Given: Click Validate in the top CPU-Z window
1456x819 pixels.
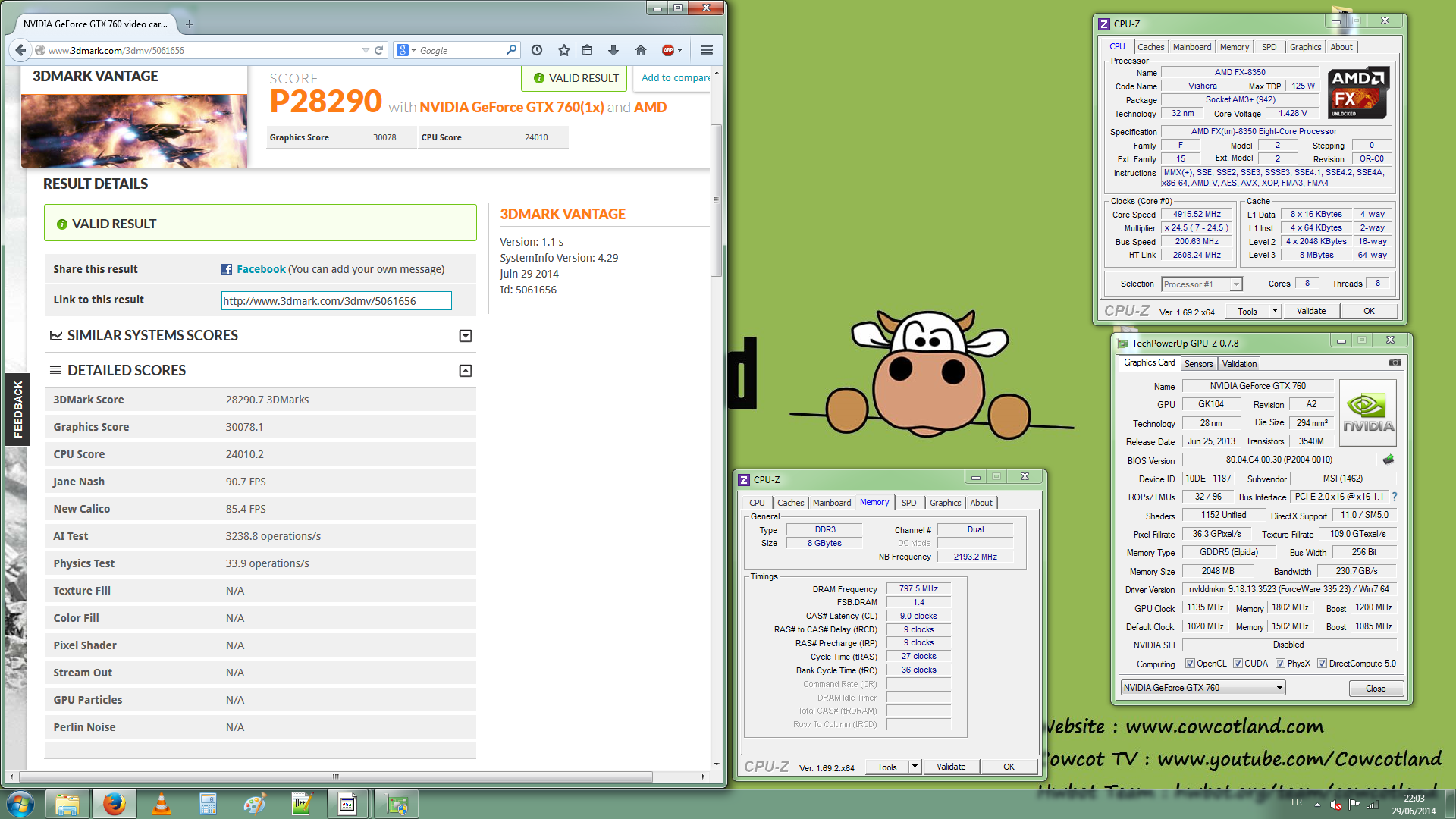Looking at the screenshot, I should (x=1311, y=311).
